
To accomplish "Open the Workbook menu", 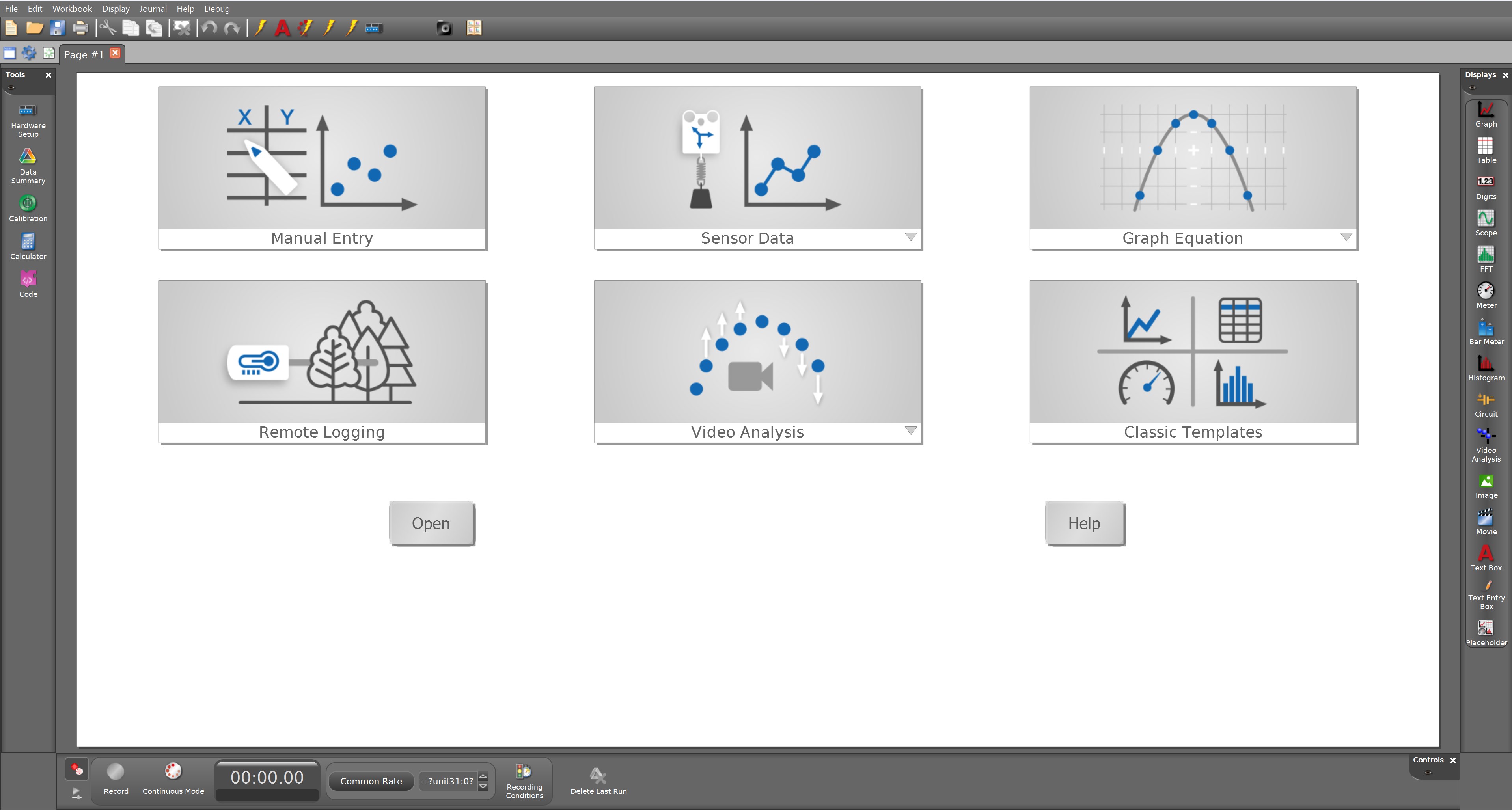I will coord(72,9).
